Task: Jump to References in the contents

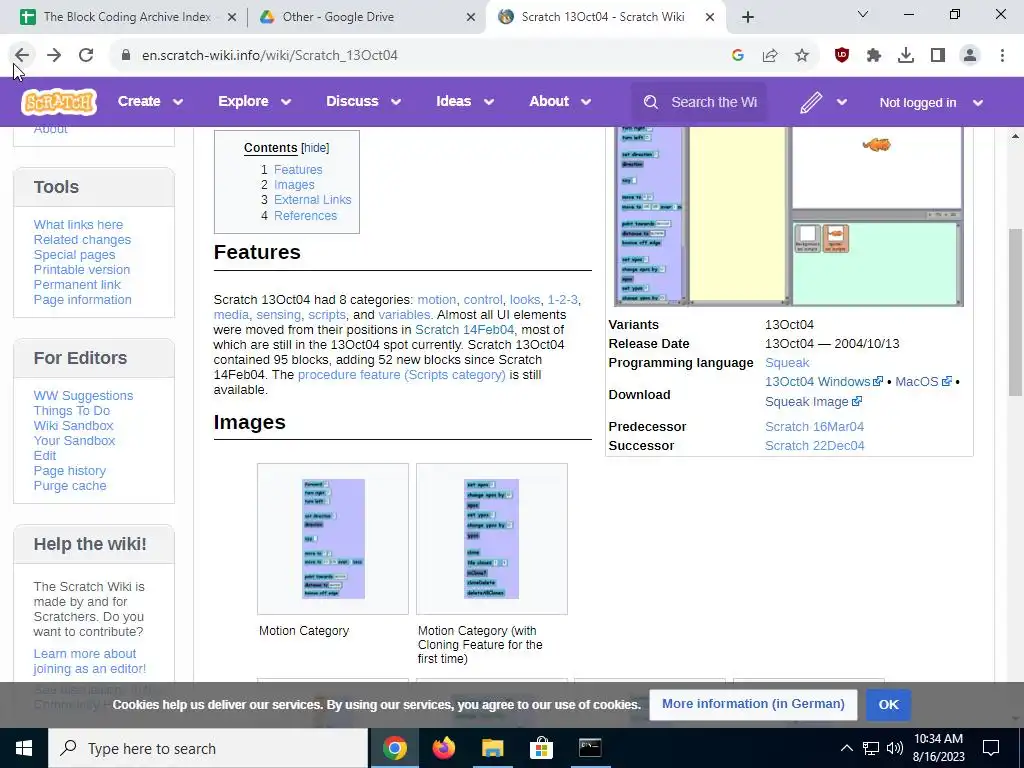Action: (x=305, y=216)
